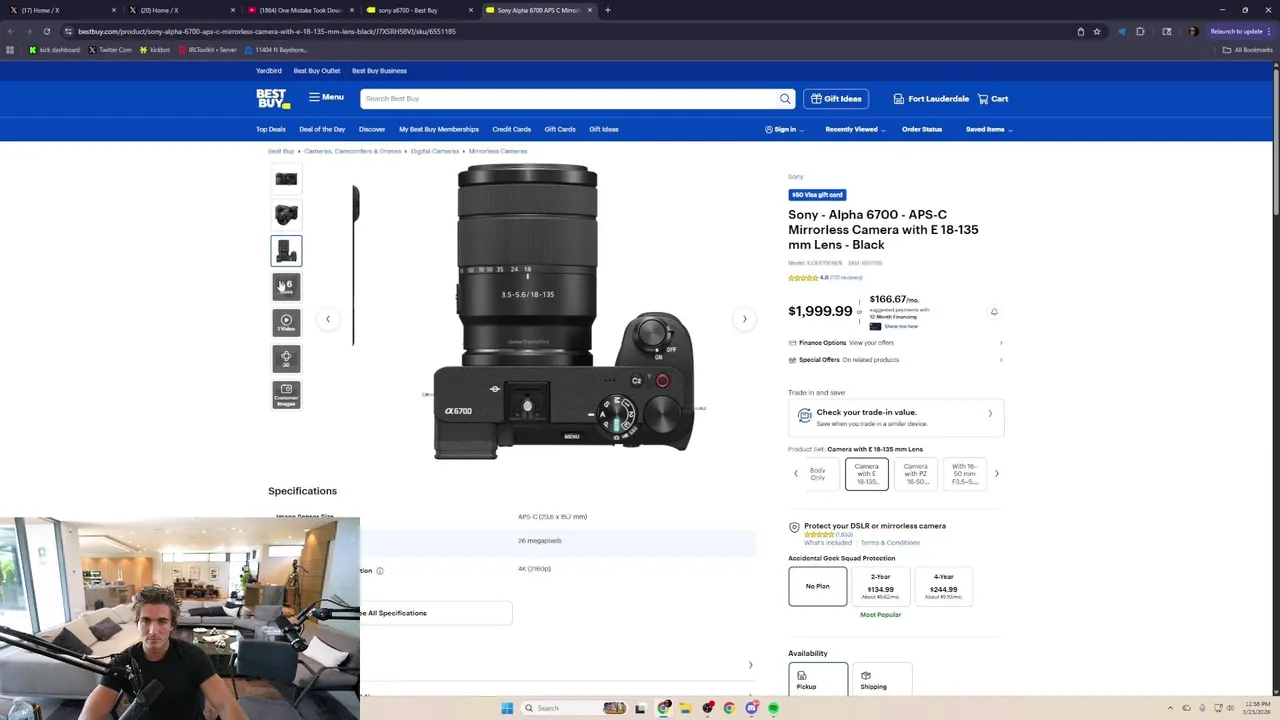Open Spotify from taskbar
Viewport: 1280px width, 720px height.
tap(773, 708)
